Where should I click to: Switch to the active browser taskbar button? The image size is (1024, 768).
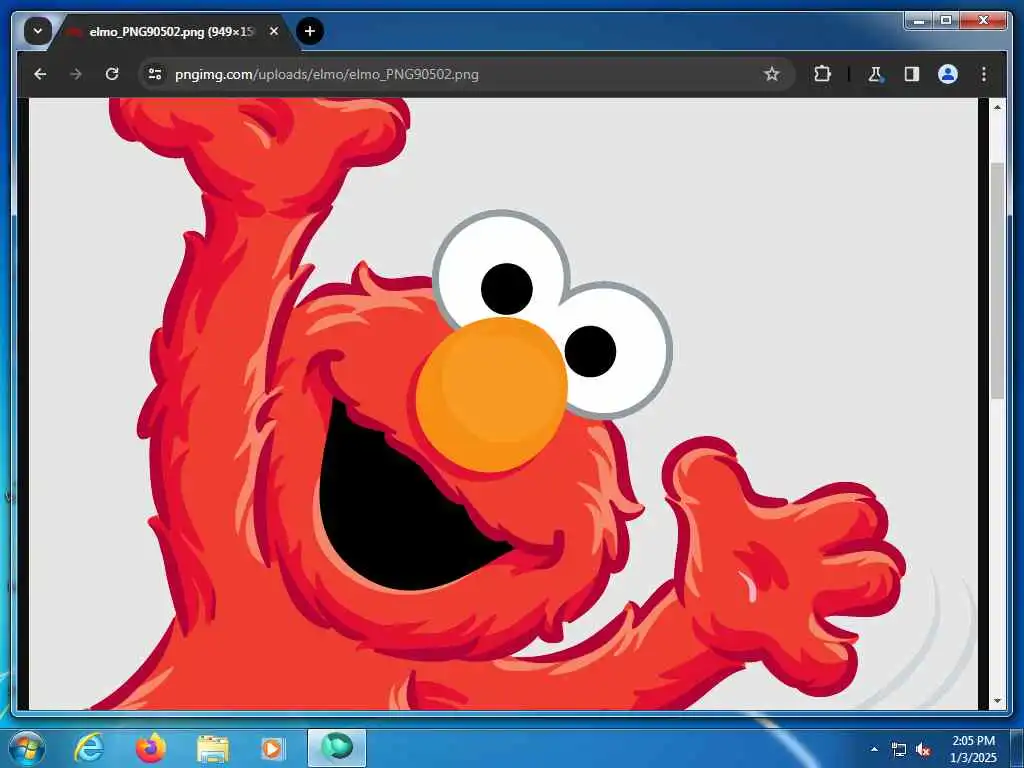tap(336, 748)
